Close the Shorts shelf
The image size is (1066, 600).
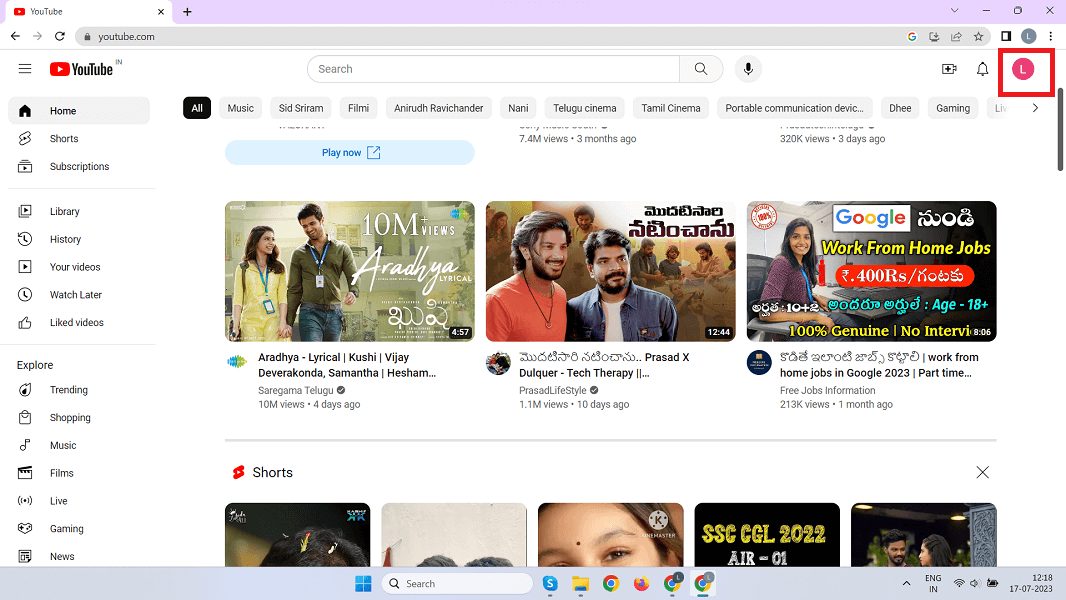982,472
